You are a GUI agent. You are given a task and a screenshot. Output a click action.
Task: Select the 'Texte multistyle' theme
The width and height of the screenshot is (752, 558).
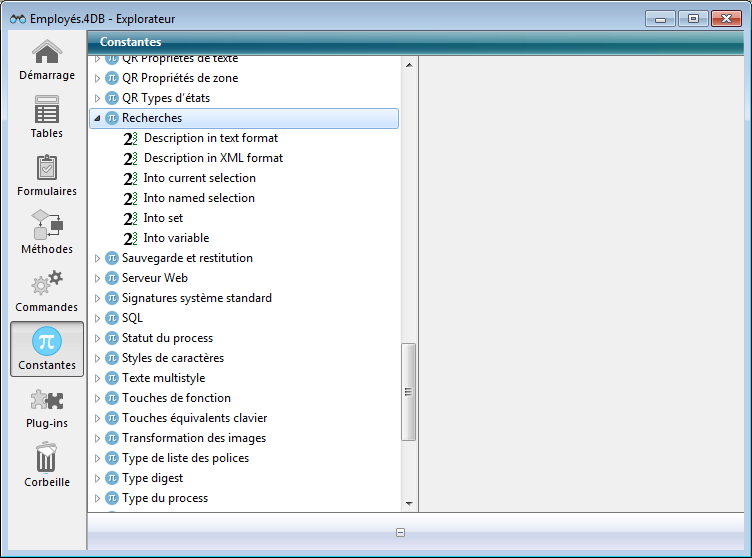click(163, 378)
